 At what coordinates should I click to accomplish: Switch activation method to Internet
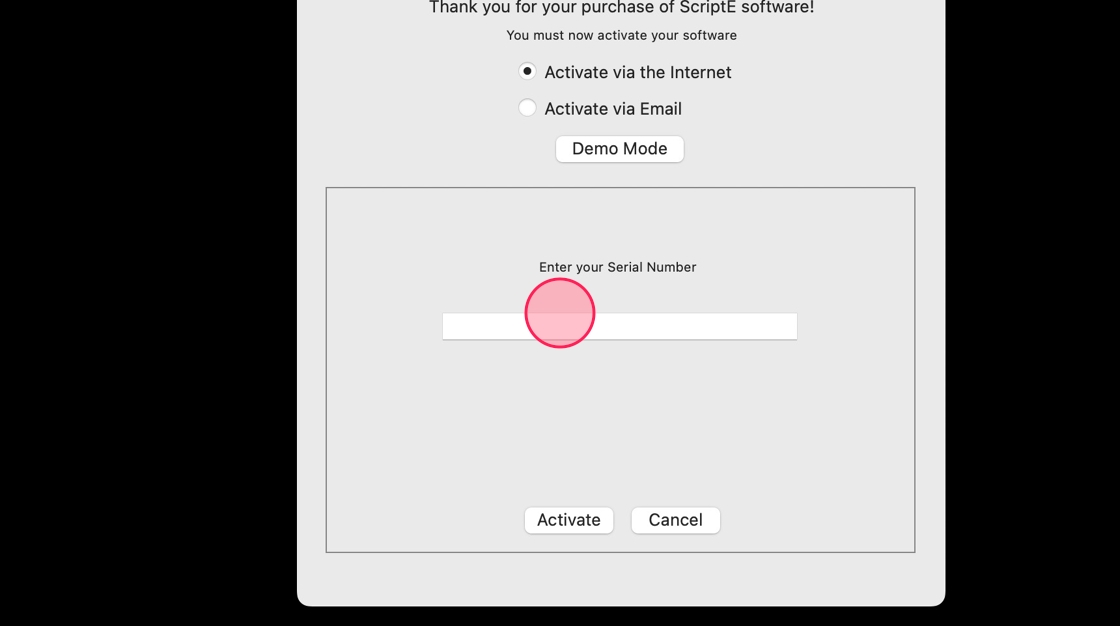click(527, 71)
